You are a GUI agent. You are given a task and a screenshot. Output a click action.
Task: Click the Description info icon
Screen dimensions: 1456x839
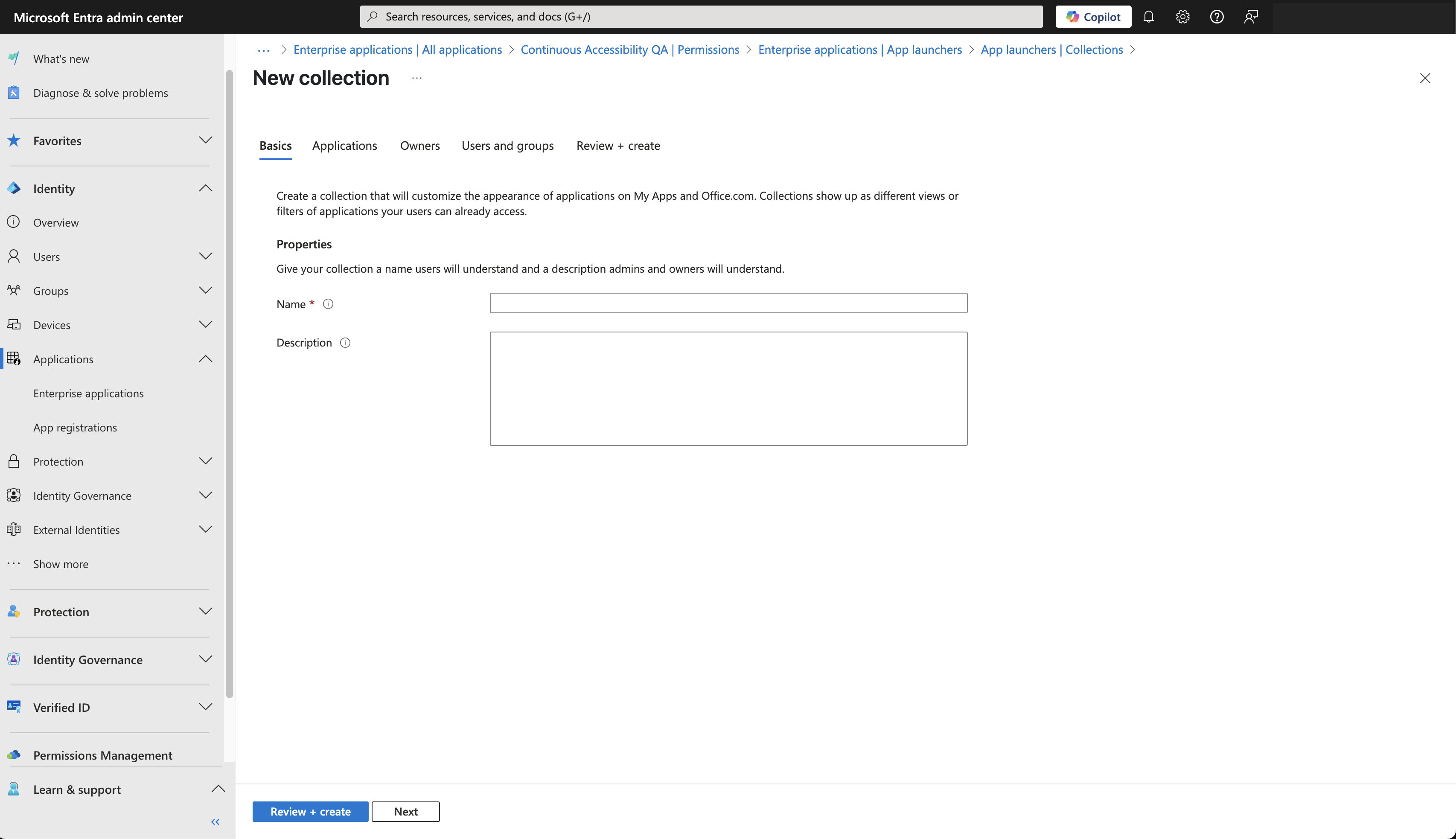click(345, 343)
